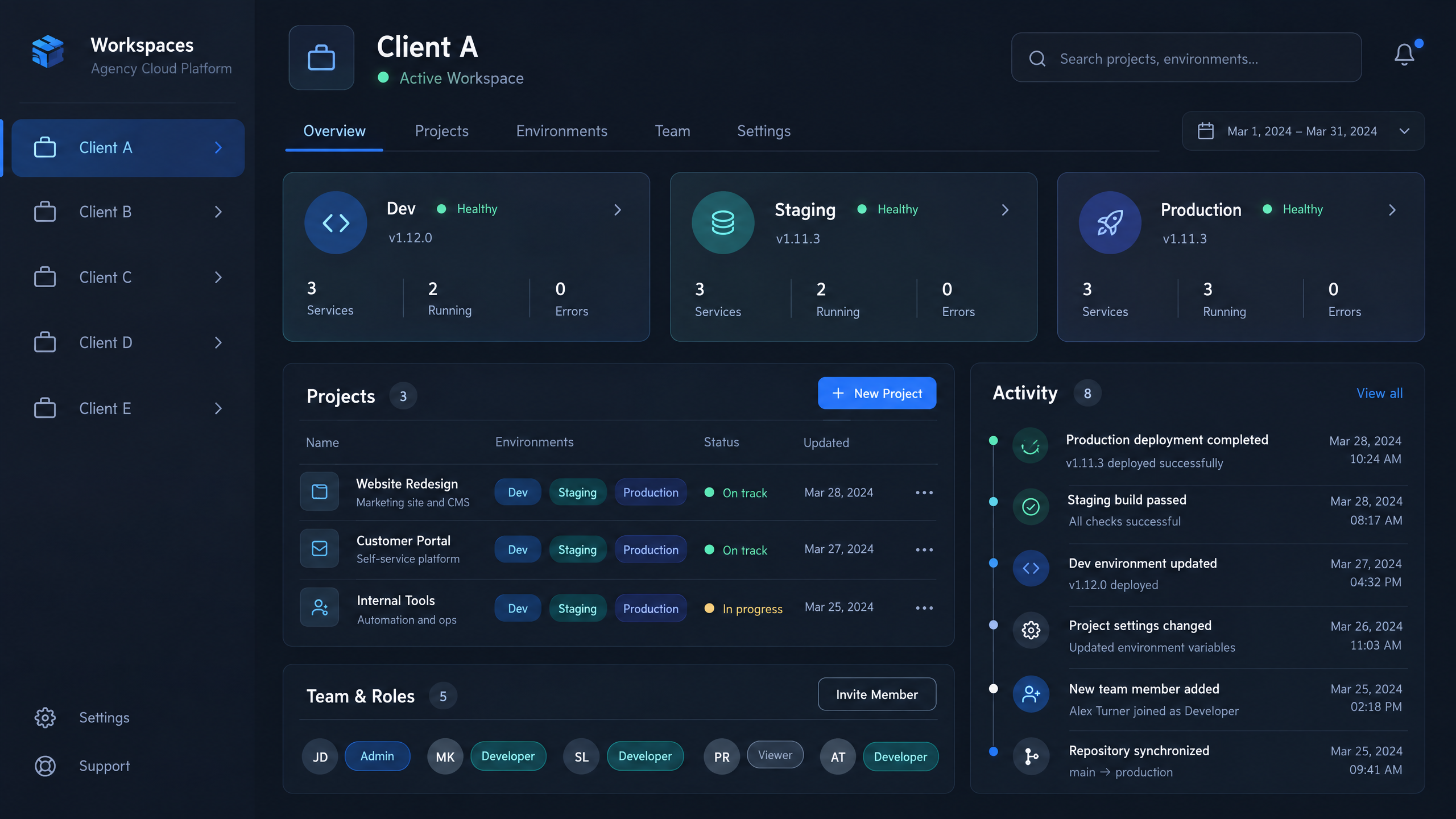
Task: Open more options for Website Redesign
Action: (x=924, y=493)
